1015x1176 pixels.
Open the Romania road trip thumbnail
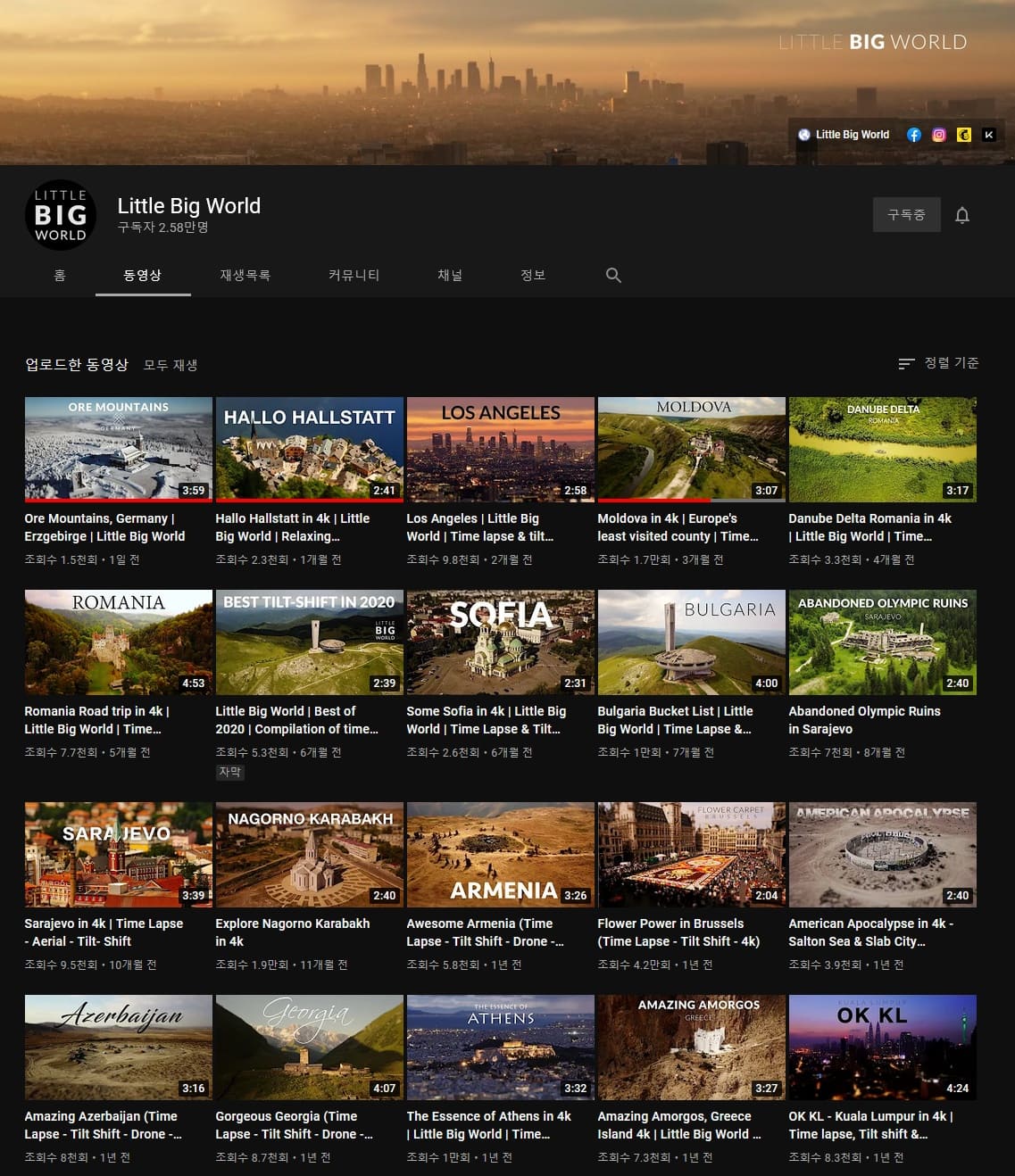[x=119, y=642]
